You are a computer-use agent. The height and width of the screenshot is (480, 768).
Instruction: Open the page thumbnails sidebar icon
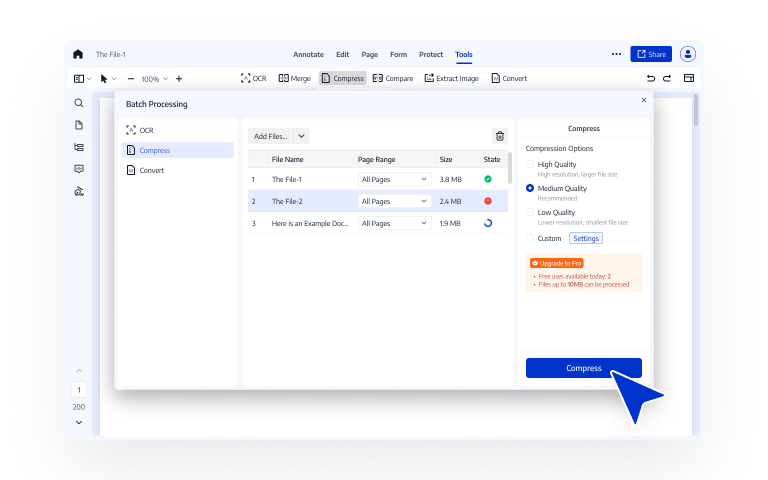(79, 125)
